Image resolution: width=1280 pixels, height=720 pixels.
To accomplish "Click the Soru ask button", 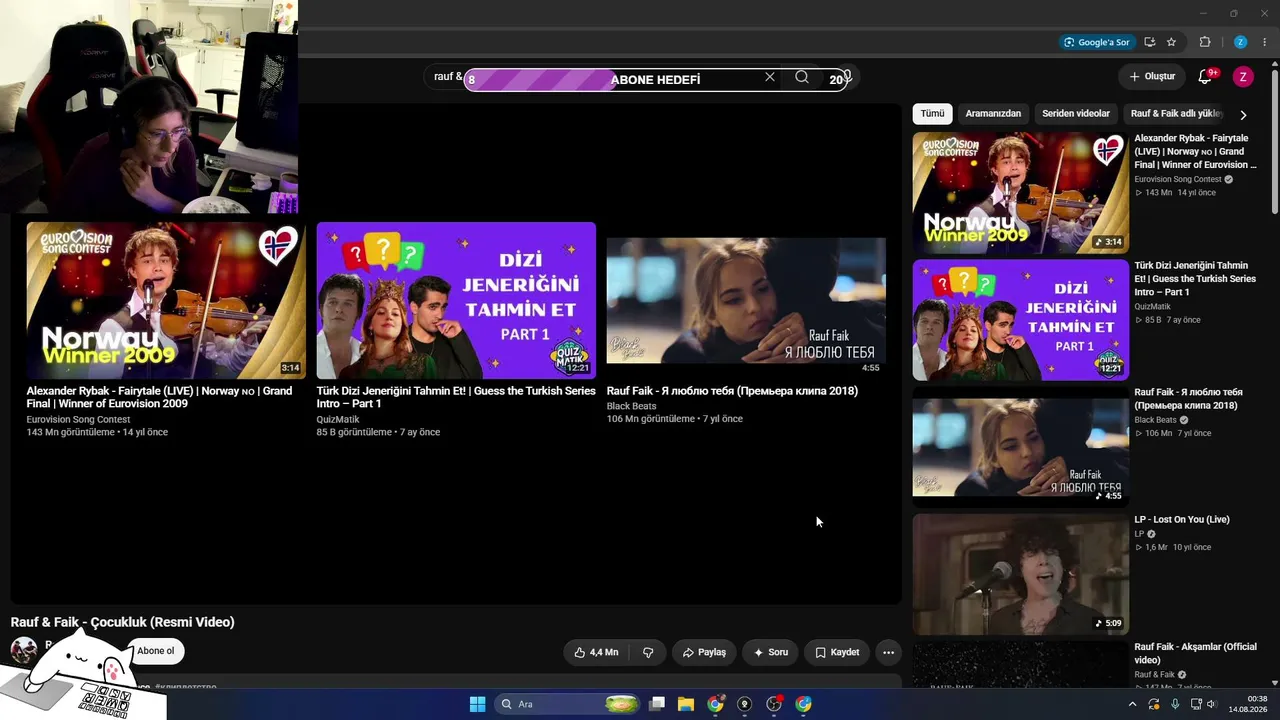I will pos(770,652).
